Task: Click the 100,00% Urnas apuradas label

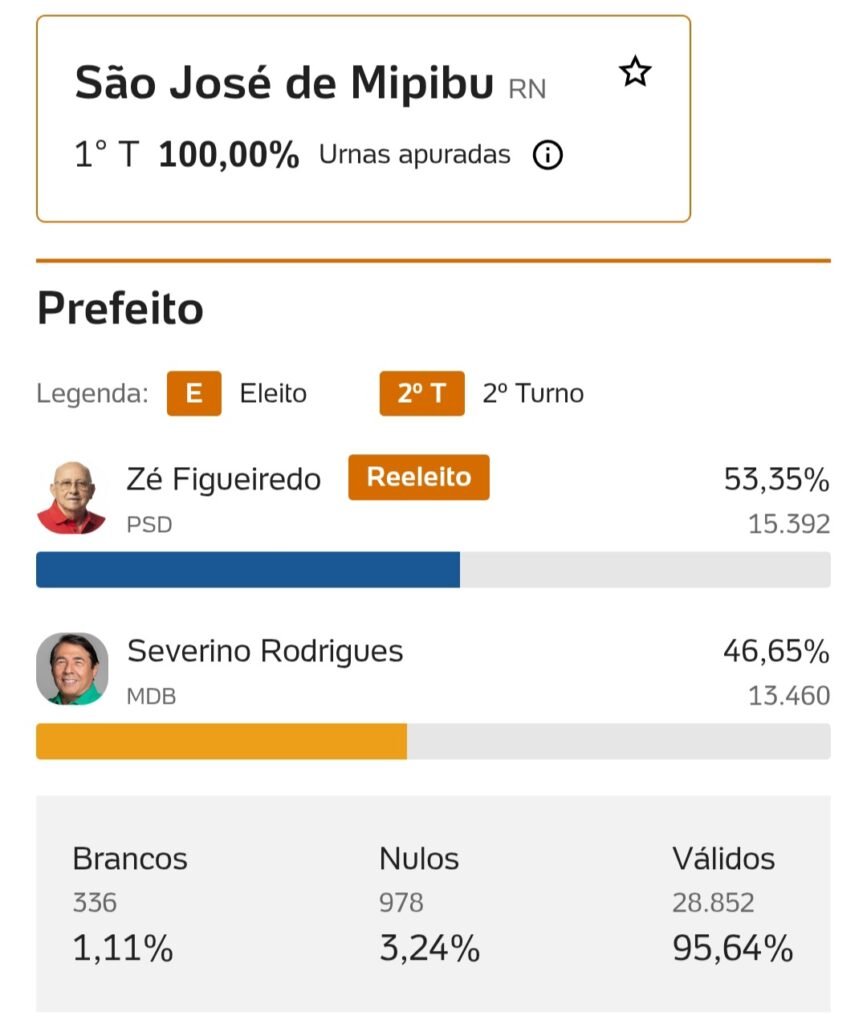Action: point(228,155)
